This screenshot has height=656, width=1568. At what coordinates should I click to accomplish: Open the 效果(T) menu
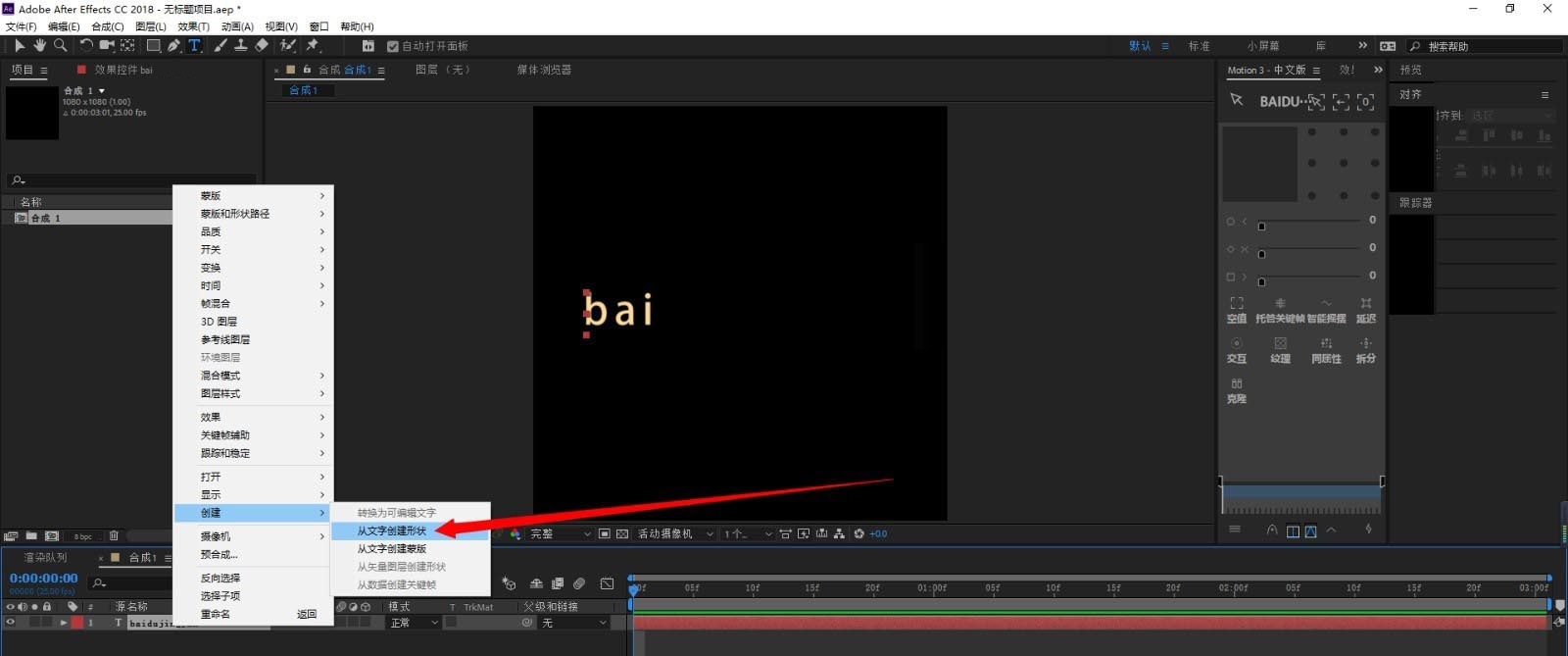(x=193, y=26)
